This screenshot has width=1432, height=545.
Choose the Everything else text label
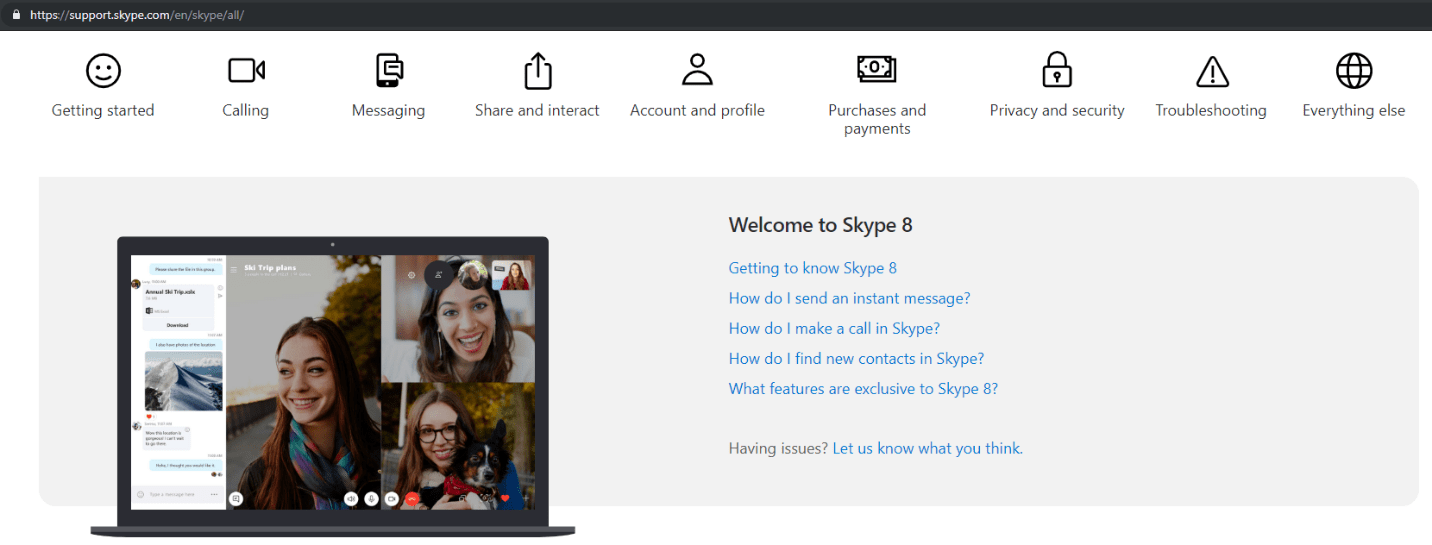click(1354, 111)
